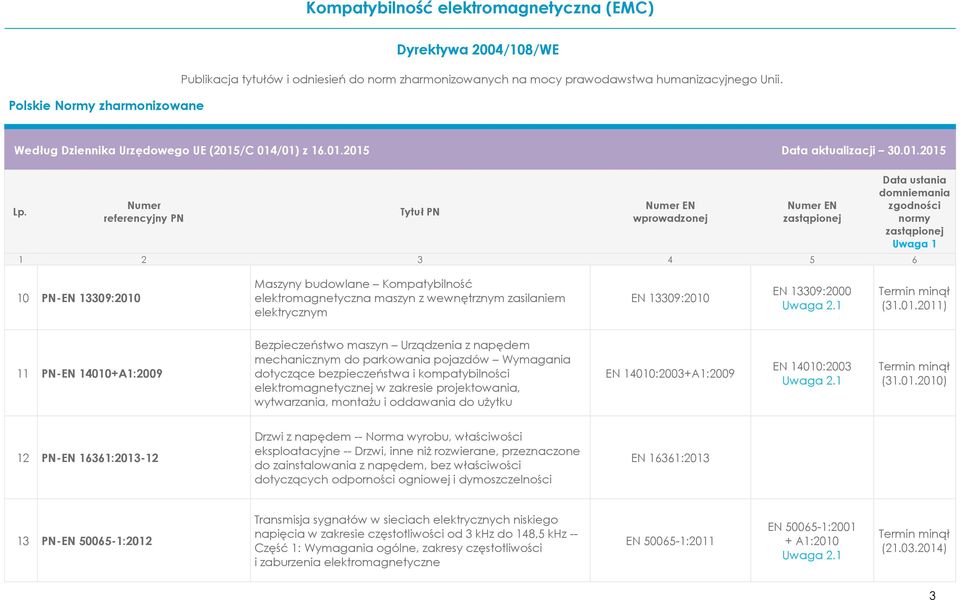Select cell 'PN-EN 50065-1:2012'
This screenshot has height=600, width=960.
click(x=97, y=541)
